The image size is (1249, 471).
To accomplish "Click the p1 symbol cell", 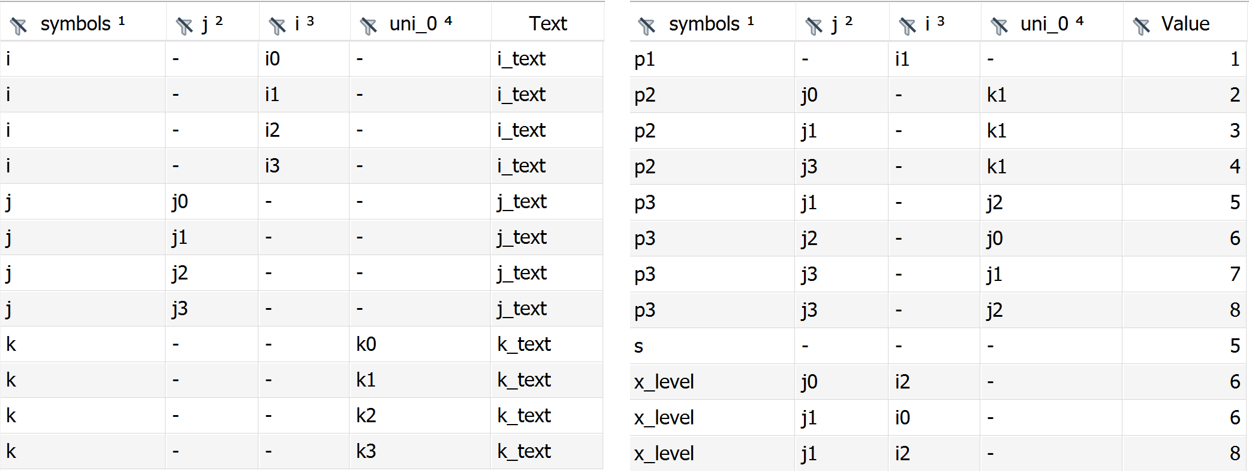I will (645, 59).
